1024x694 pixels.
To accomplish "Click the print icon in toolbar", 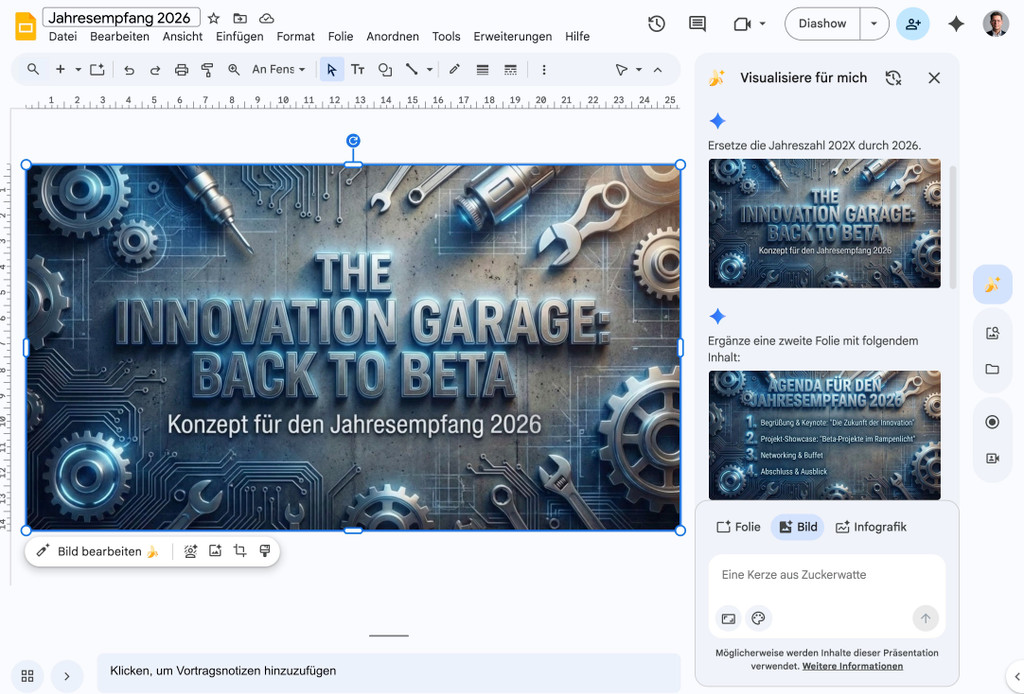I will point(181,70).
